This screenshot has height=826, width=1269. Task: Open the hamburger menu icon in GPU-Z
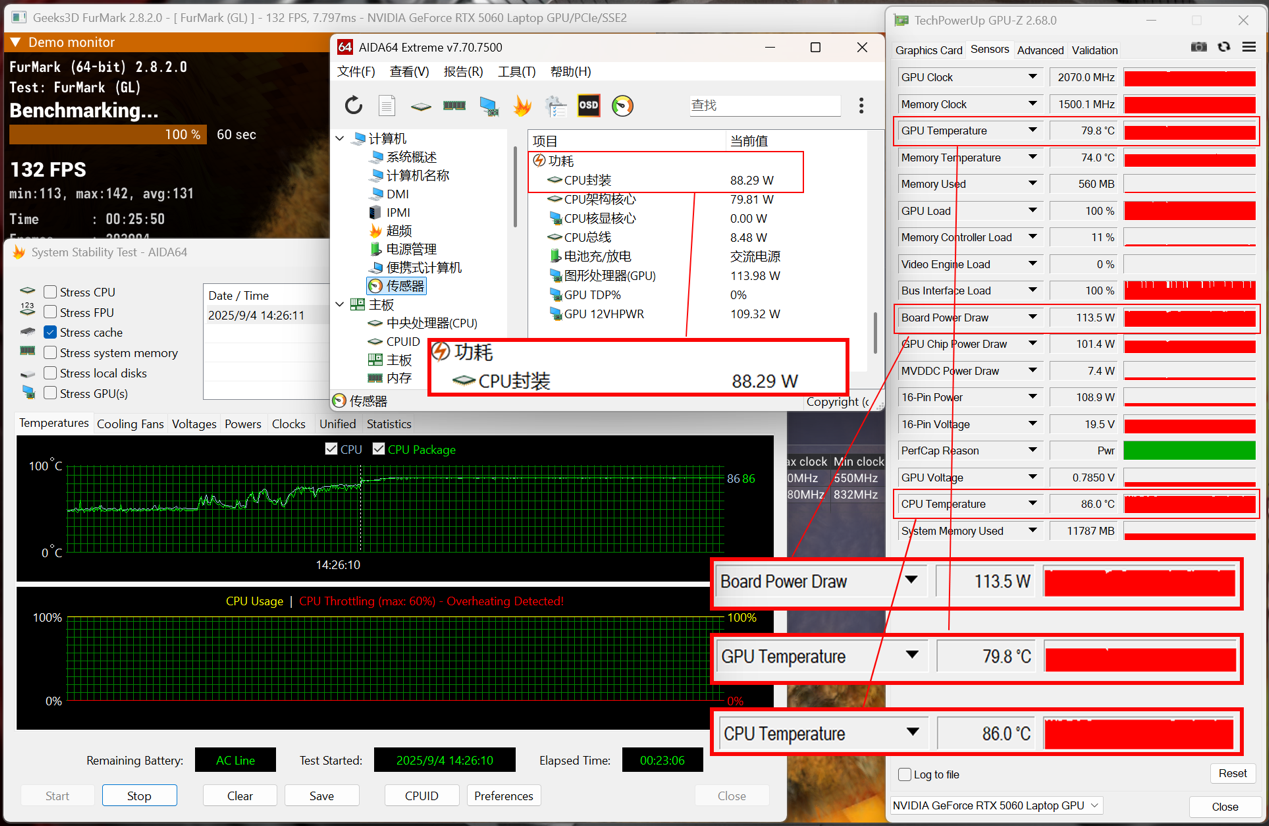(x=1248, y=46)
